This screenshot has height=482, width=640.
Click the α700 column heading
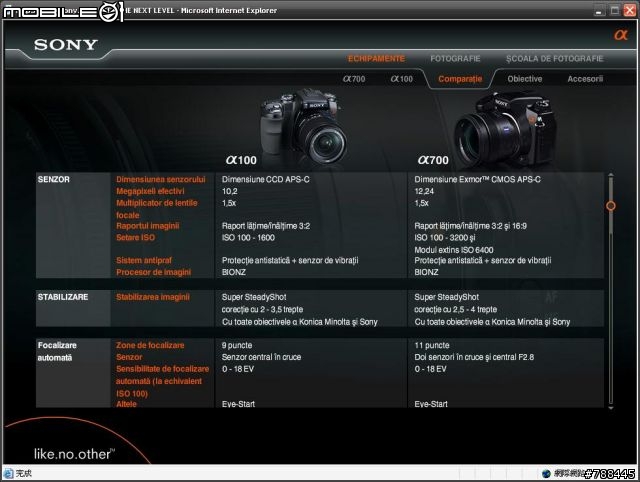click(433, 160)
